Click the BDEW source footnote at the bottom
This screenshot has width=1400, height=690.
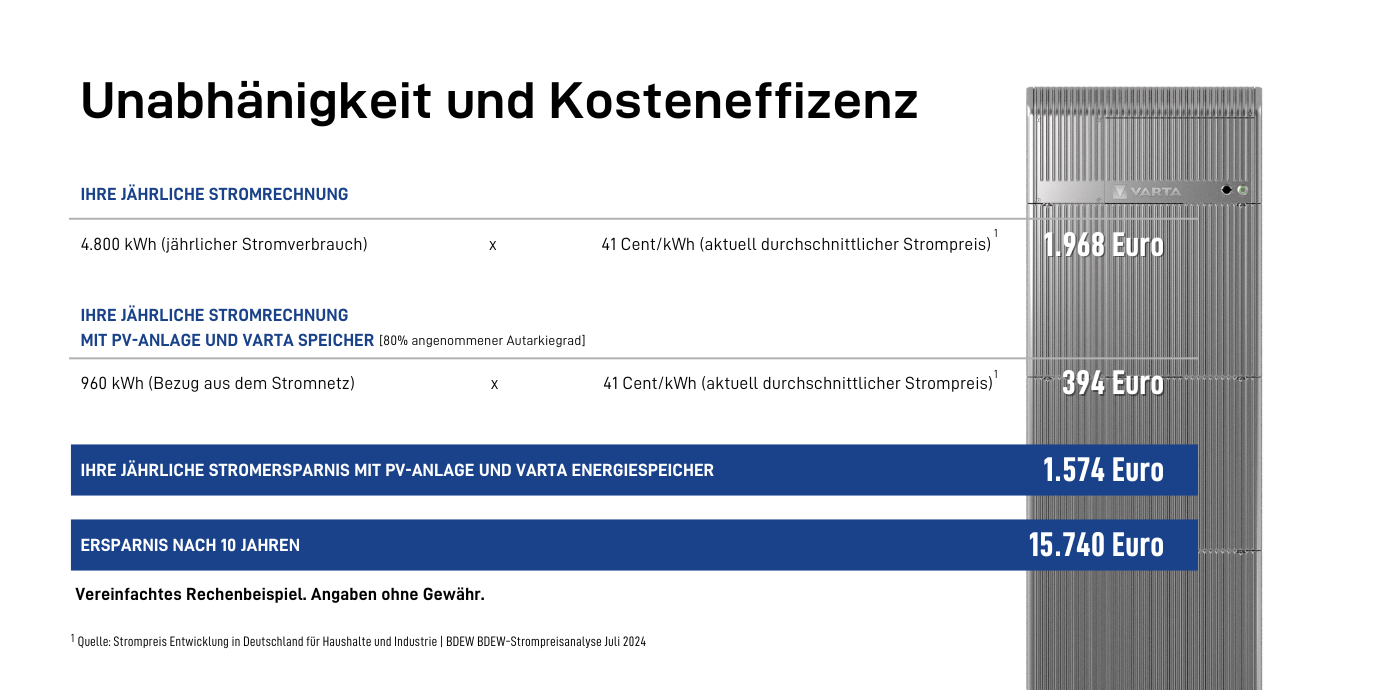(360, 642)
